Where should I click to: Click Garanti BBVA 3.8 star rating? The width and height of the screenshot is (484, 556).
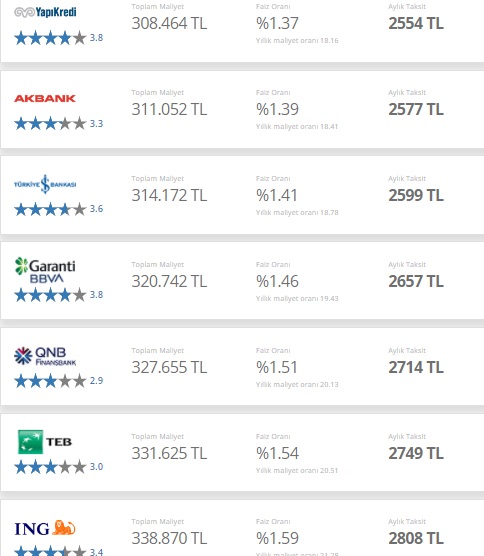(59, 295)
